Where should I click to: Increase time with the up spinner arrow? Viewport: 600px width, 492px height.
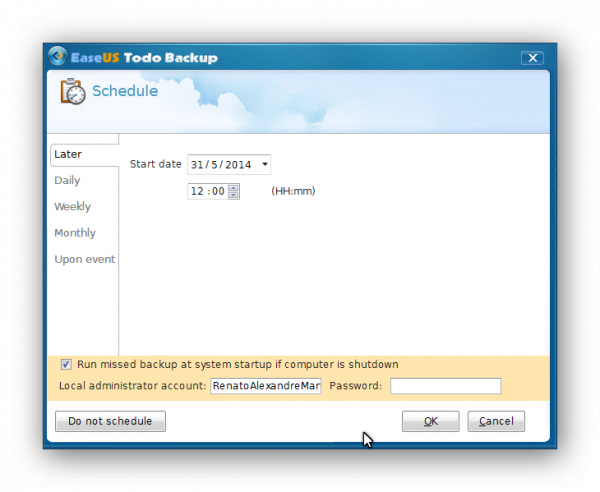click(233, 188)
